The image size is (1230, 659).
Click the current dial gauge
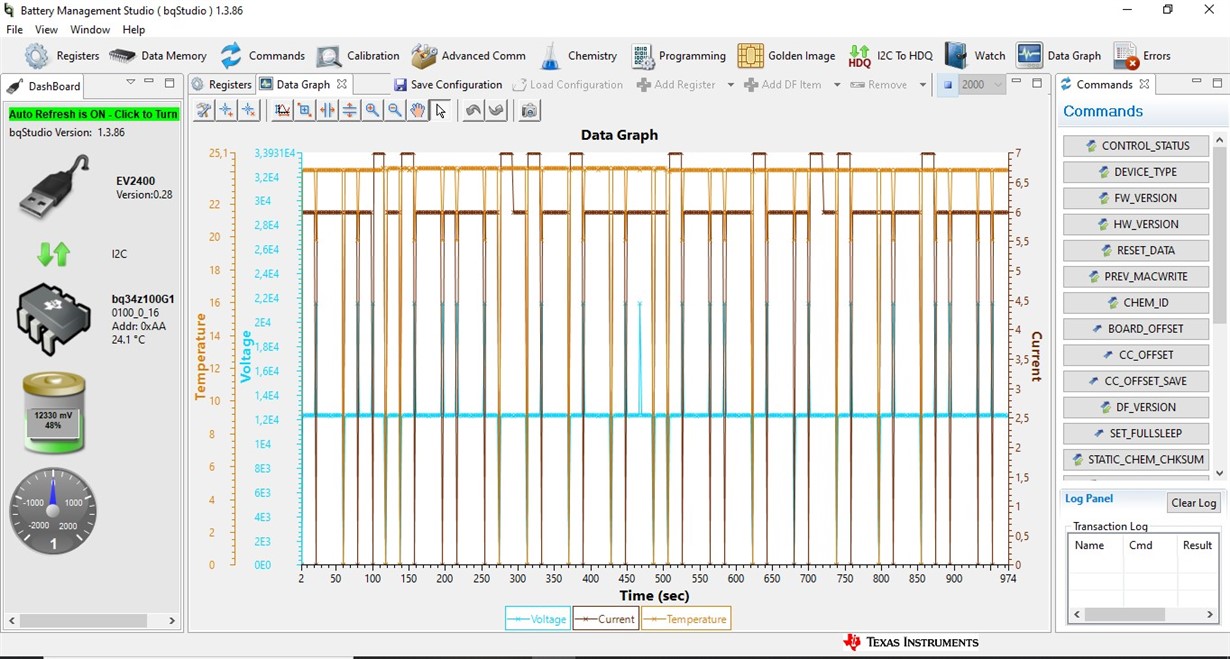[x=53, y=511]
